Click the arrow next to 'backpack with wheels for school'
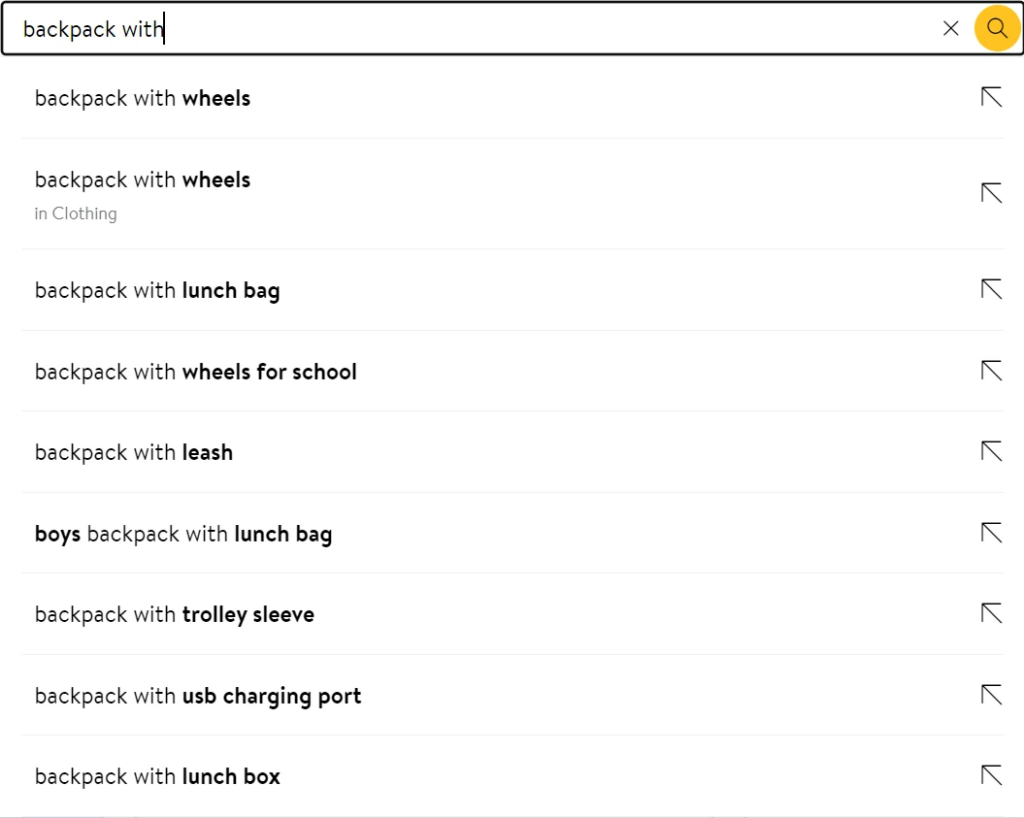The image size is (1024, 818). point(990,370)
